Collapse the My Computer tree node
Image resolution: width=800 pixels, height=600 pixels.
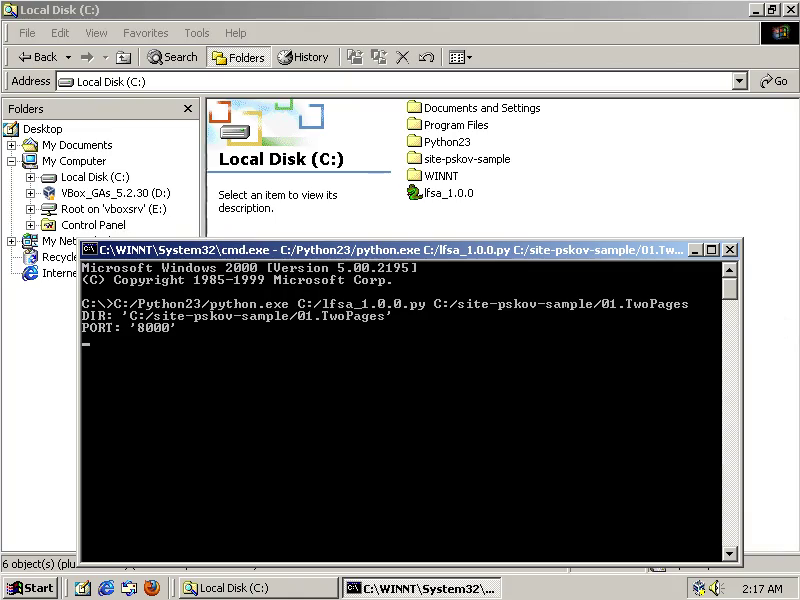(x=12, y=161)
